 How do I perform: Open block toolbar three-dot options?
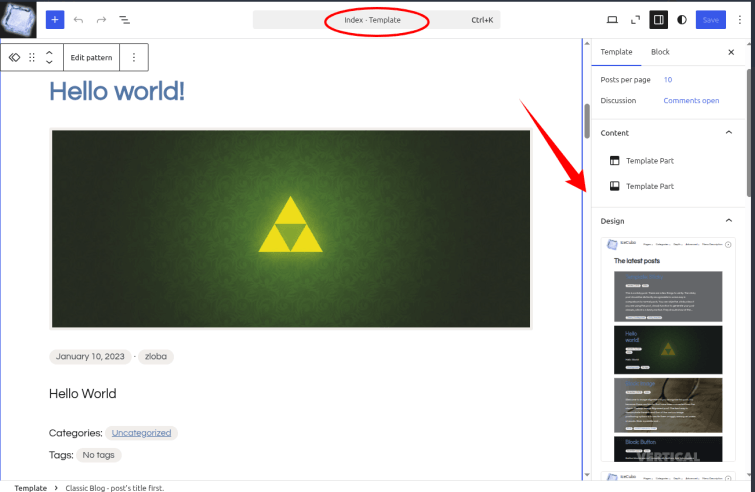(x=134, y=57)
